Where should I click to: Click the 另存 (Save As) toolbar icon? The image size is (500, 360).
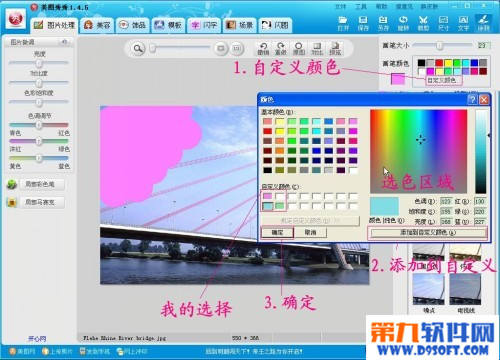click(x=383, y=23)
